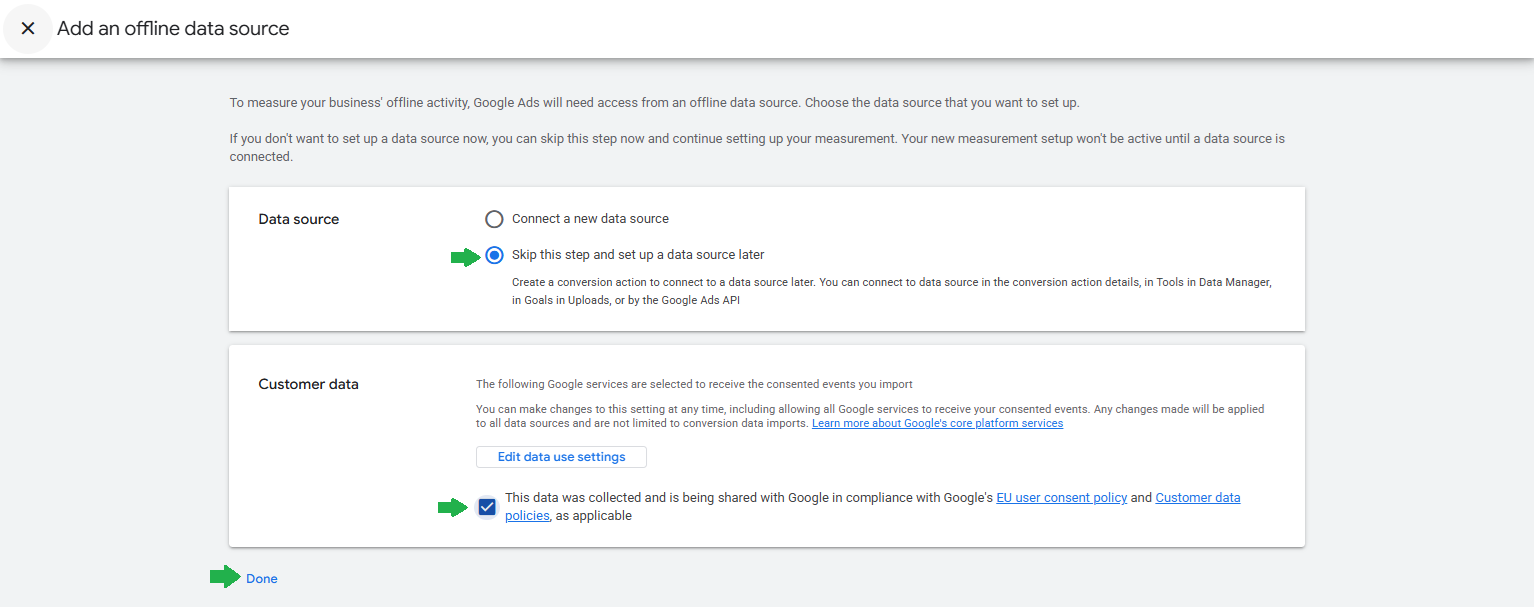This screenshot has width=1534, height=607.
Task: Click the Customer data section heading
Action: [308, 385]
